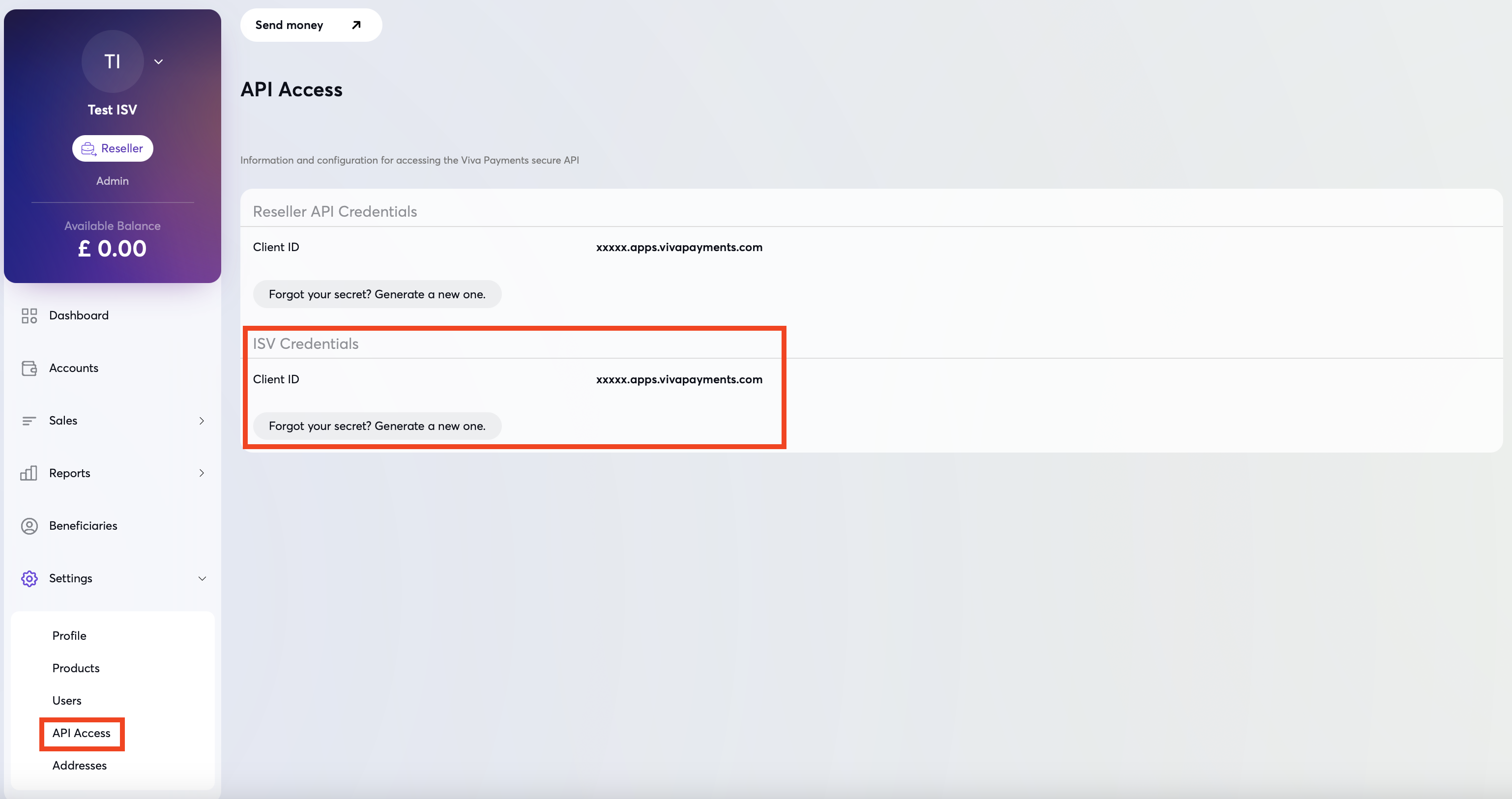Open the Dashboard via its grid icon
This screenshot has height=799, width=1512.
click(x=29, y=315)
